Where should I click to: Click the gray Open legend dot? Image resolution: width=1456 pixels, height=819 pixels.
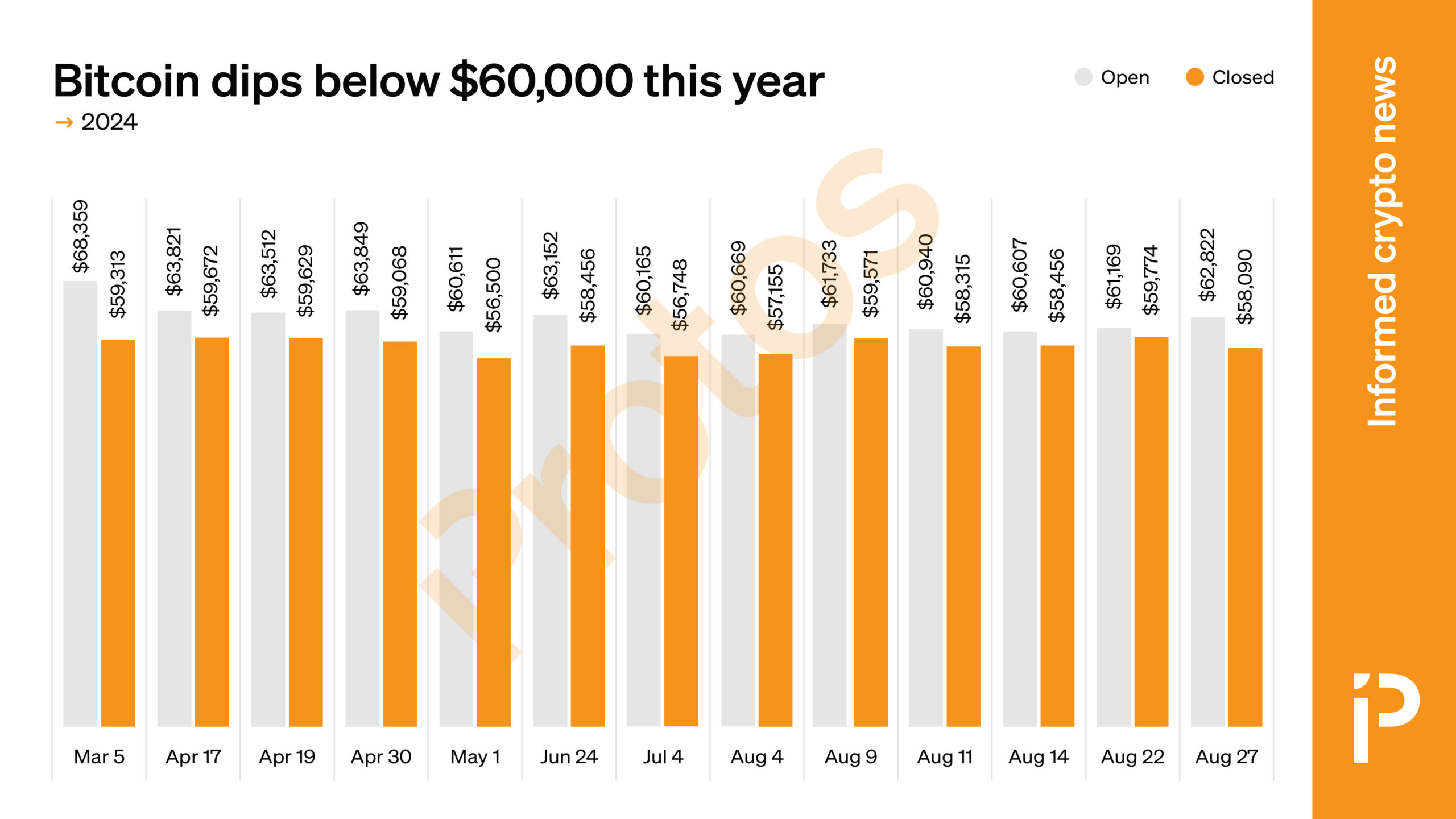point(1083,77)
